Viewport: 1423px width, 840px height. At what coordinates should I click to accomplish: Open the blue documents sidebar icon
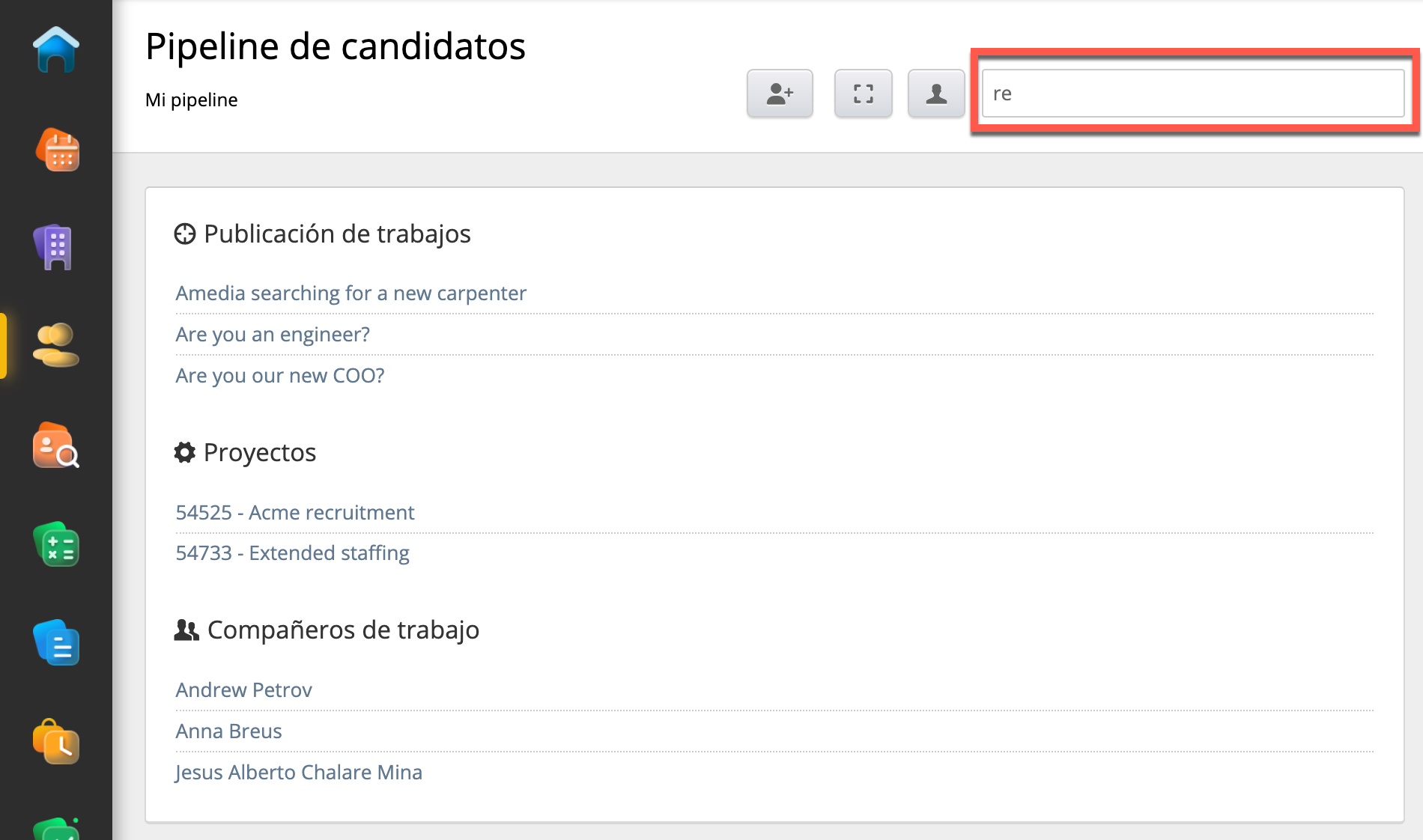pyautogui.click(x=56, y=643)
